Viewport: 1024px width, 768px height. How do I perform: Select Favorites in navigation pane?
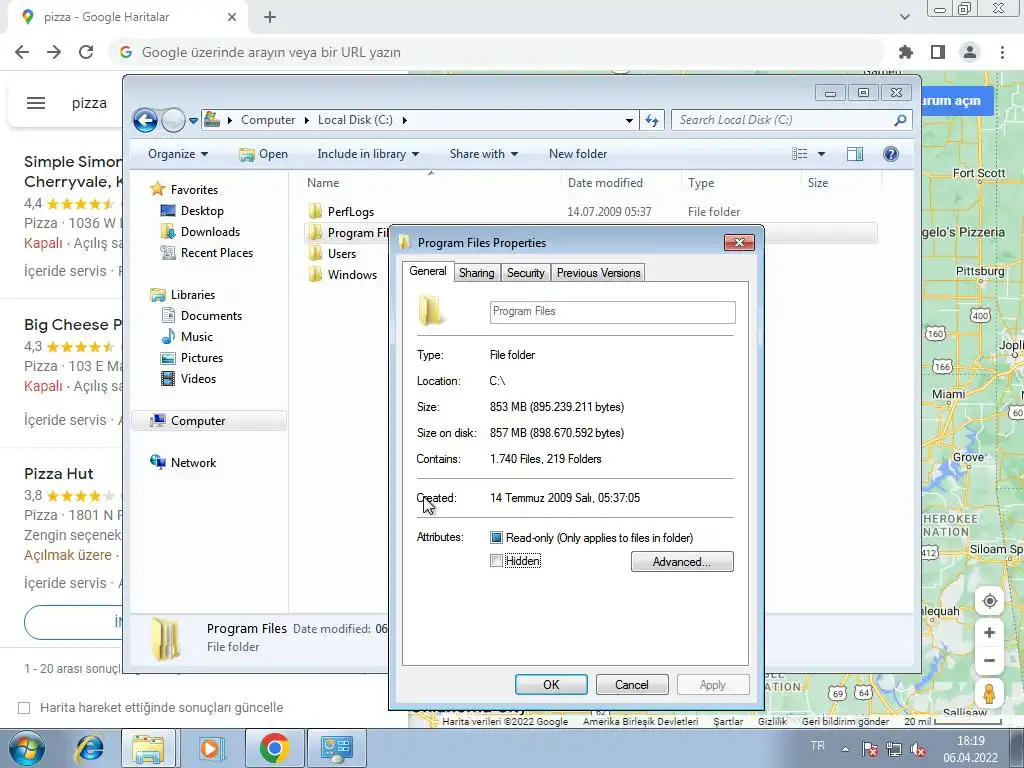coord(194,189)
